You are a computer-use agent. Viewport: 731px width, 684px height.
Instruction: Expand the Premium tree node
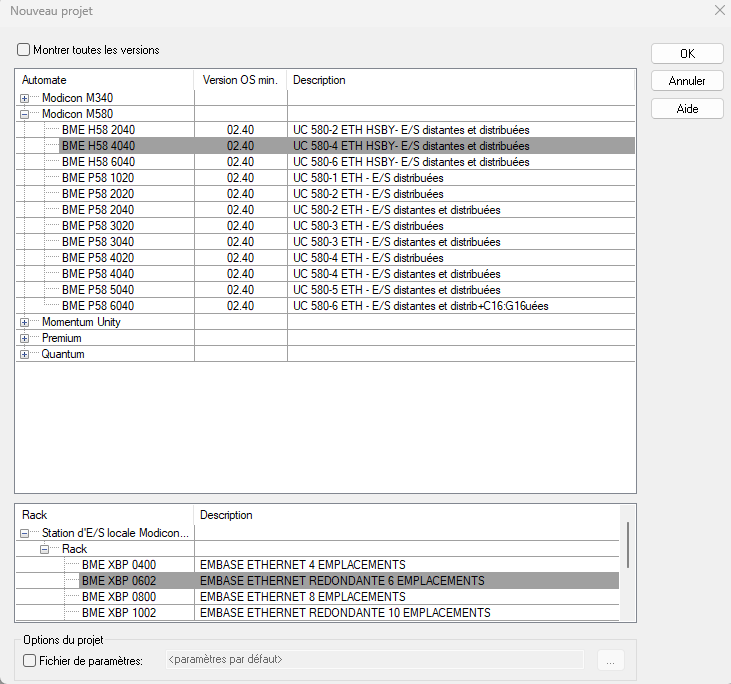(x=24, y=339)
